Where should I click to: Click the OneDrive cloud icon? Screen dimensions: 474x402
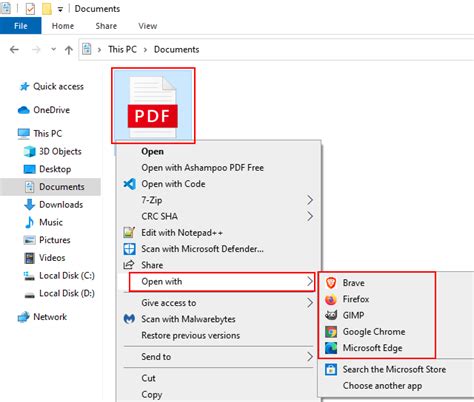point(23,110)
